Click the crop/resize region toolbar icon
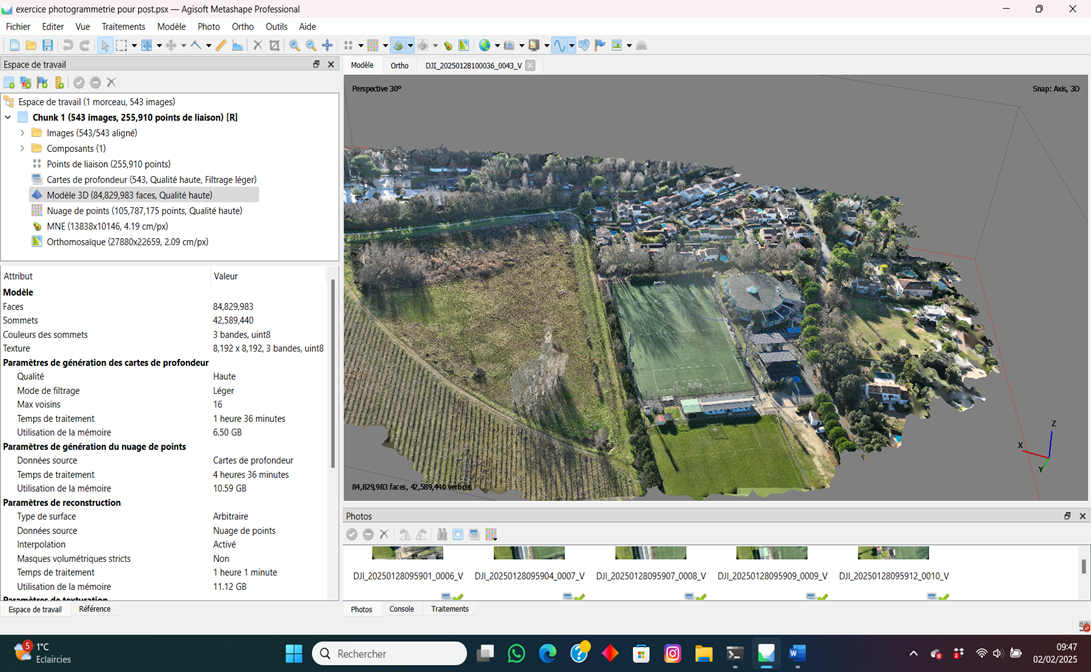Screen dimensions: 1091x672 tap(274, 45)
